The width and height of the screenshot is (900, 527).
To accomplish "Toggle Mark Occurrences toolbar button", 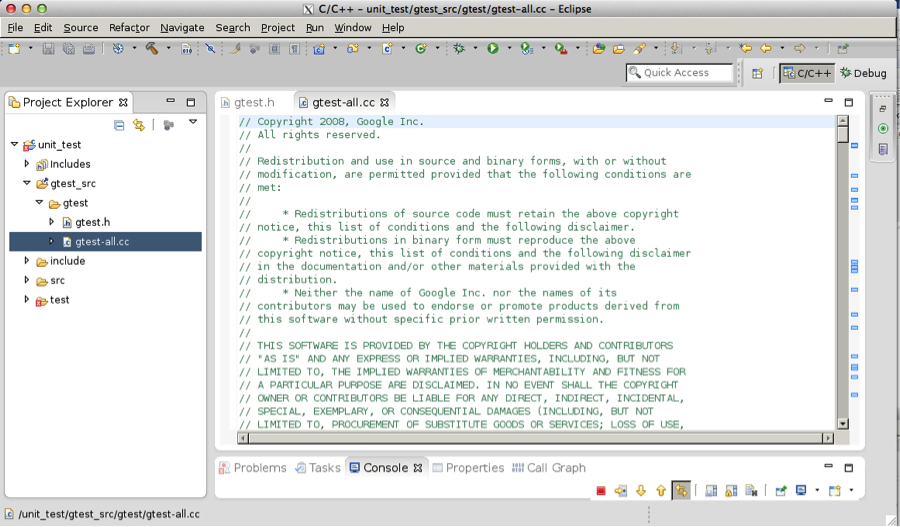I will click(x=234, y=49).
